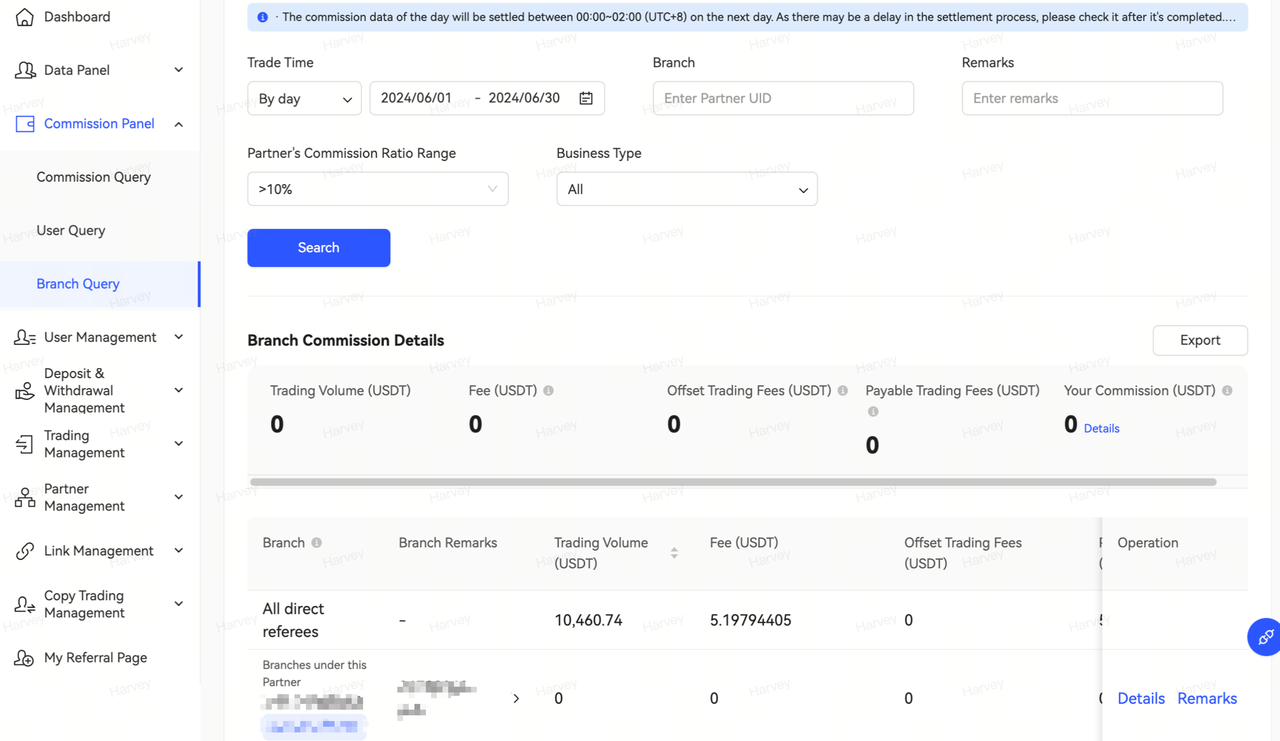Viewport: 1280px width, 741px height.
Task: Click the Dashboard home icon
Action: 25,17
